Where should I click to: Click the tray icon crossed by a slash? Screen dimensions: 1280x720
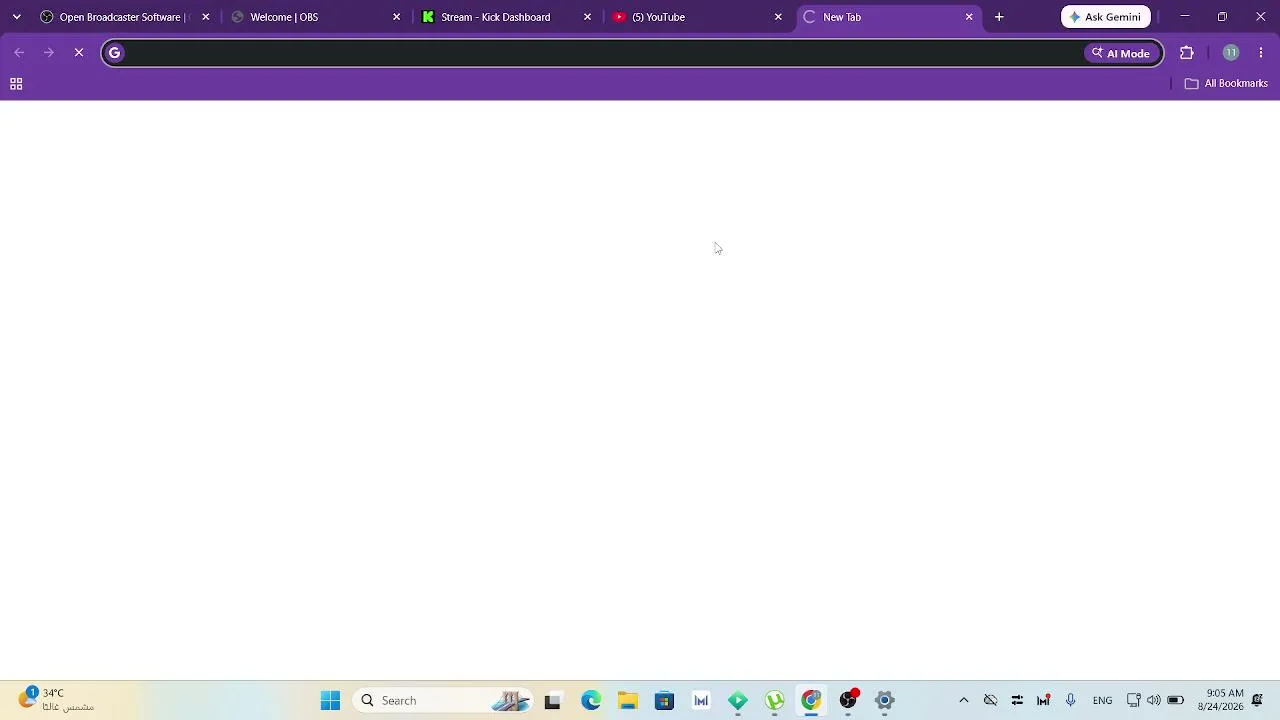990,700
